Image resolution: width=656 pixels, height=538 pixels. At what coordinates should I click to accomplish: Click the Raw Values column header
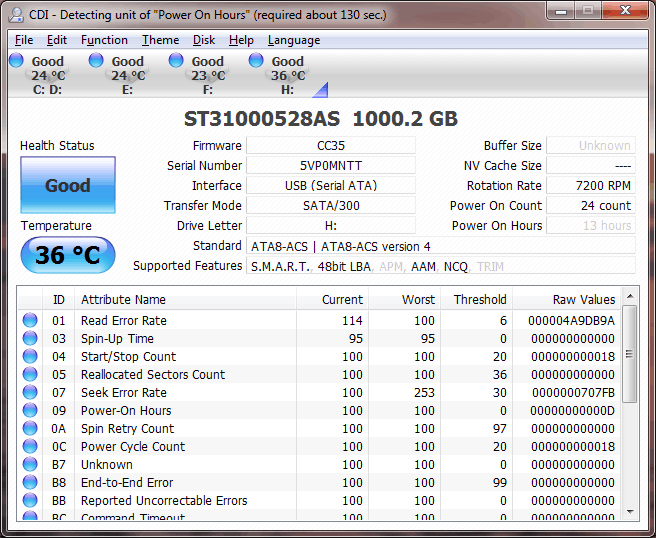[x=566, y=299]
